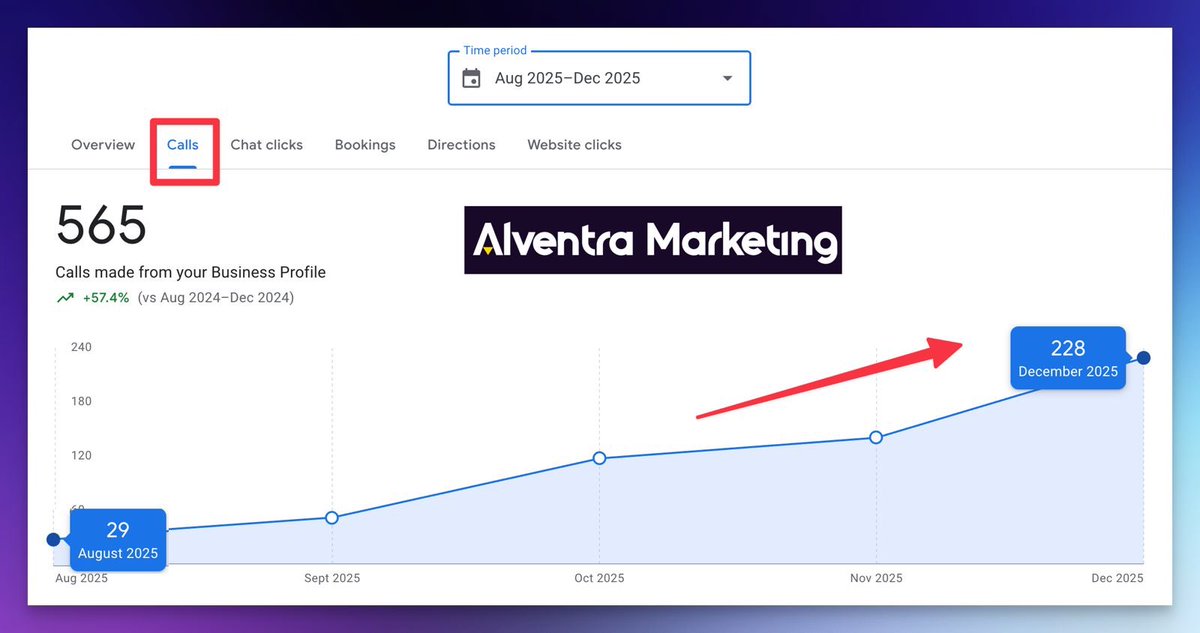Viewport: 1200px width, 633px height.
Task: Go to the Bookings tab
Action: tap(365, 145)
